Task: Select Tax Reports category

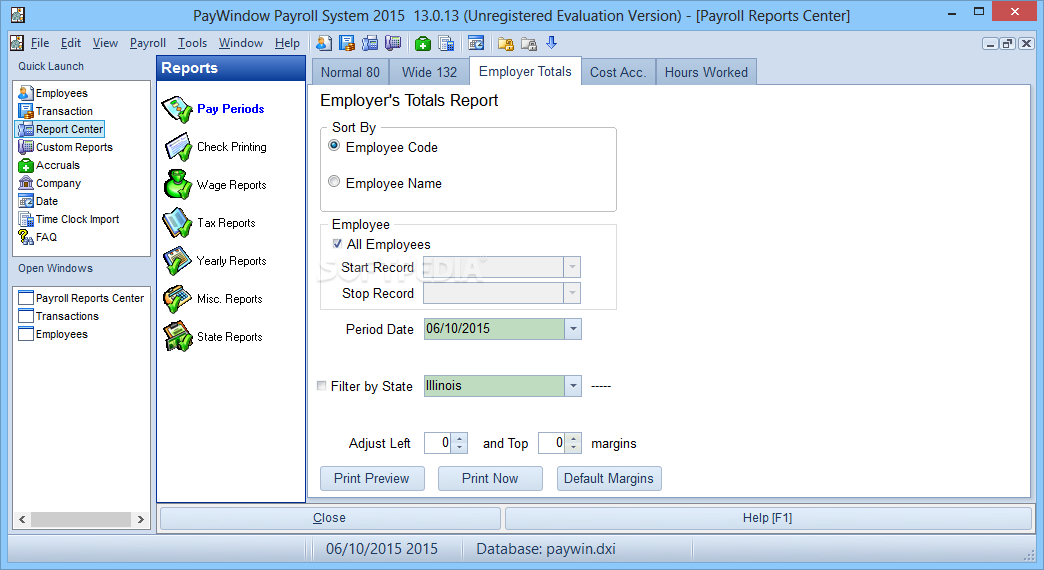Action: pos(210,223)
